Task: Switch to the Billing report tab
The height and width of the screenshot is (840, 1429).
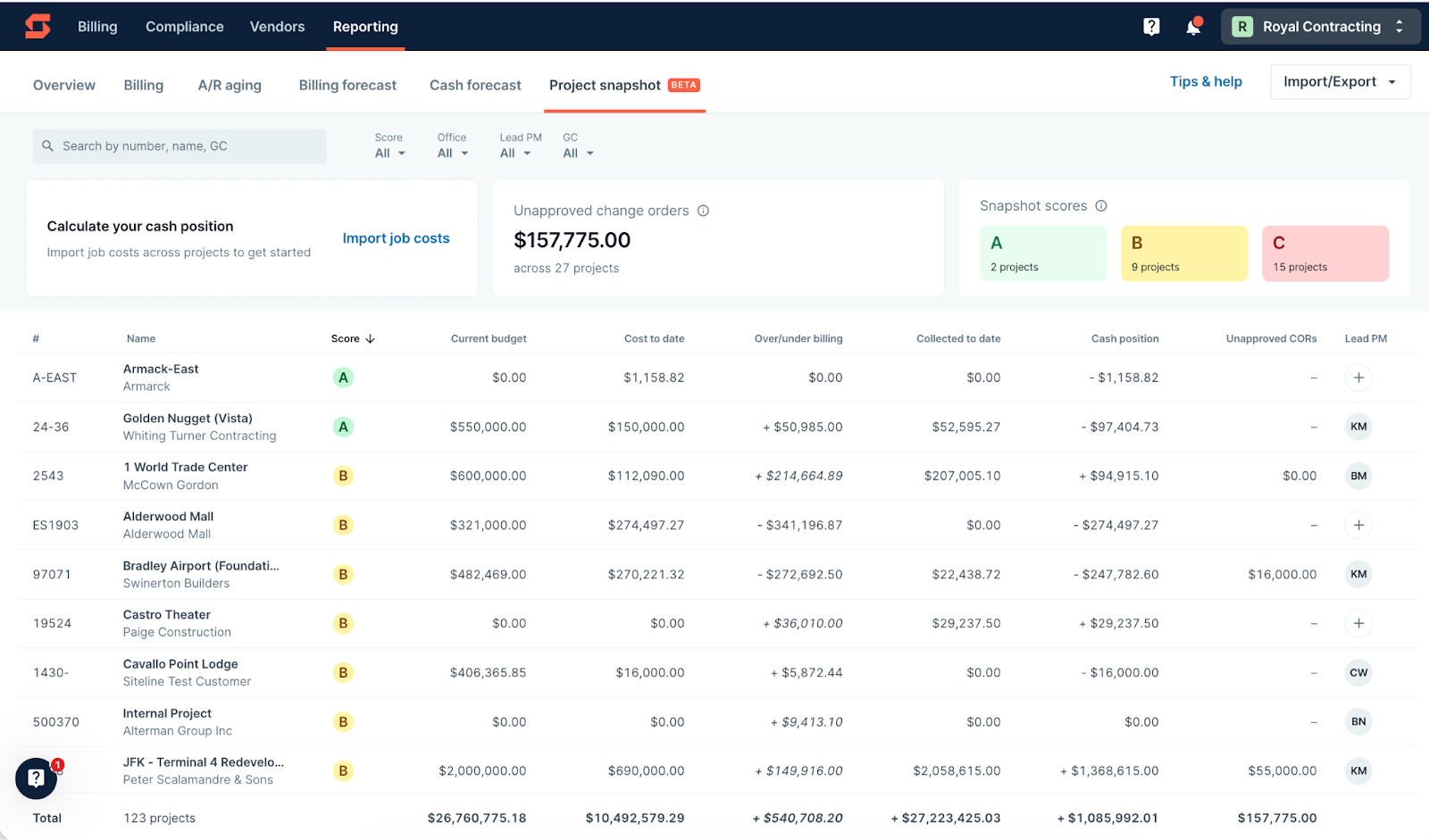Action: [144, 85]
